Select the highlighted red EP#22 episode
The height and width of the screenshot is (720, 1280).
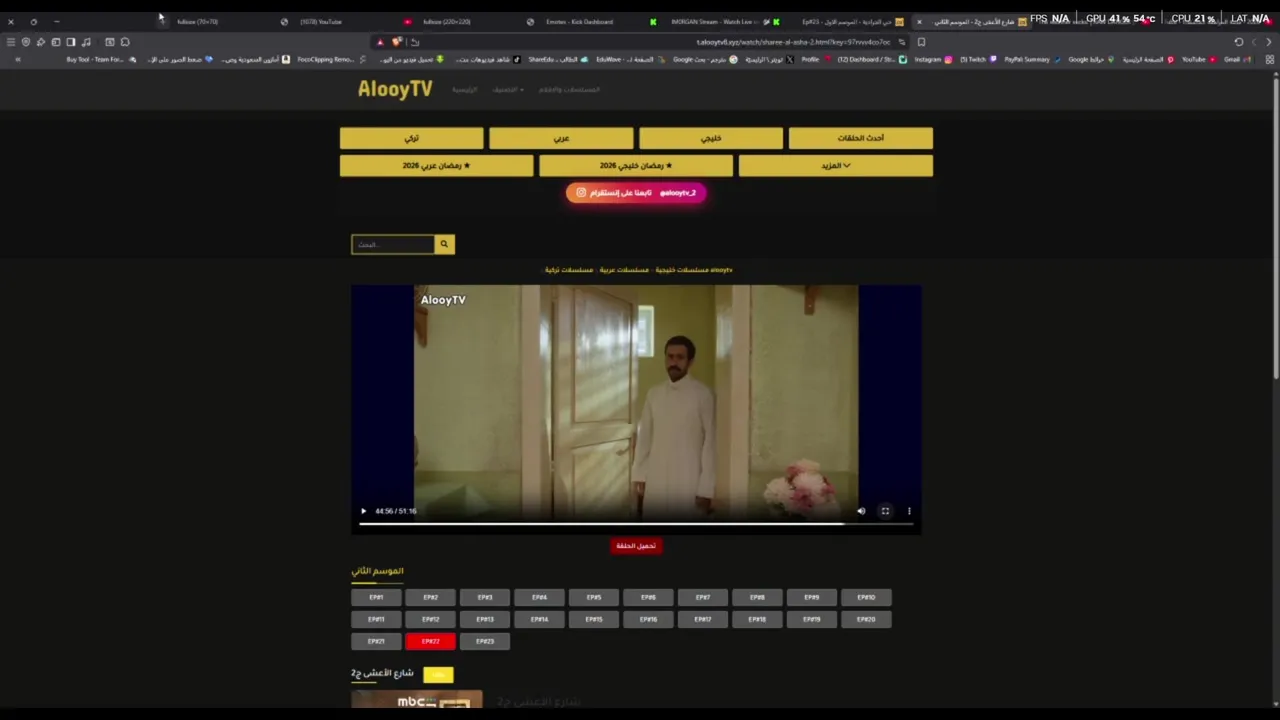(x=430, y=642)
